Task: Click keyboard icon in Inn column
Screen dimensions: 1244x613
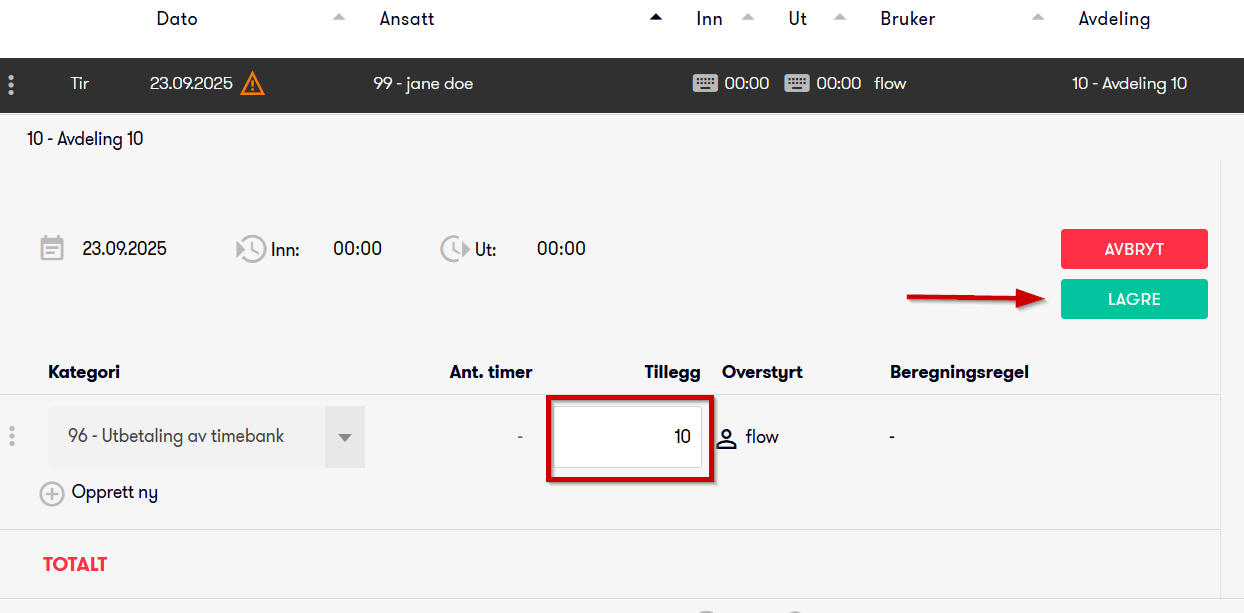Action: [x=705, y=84]
